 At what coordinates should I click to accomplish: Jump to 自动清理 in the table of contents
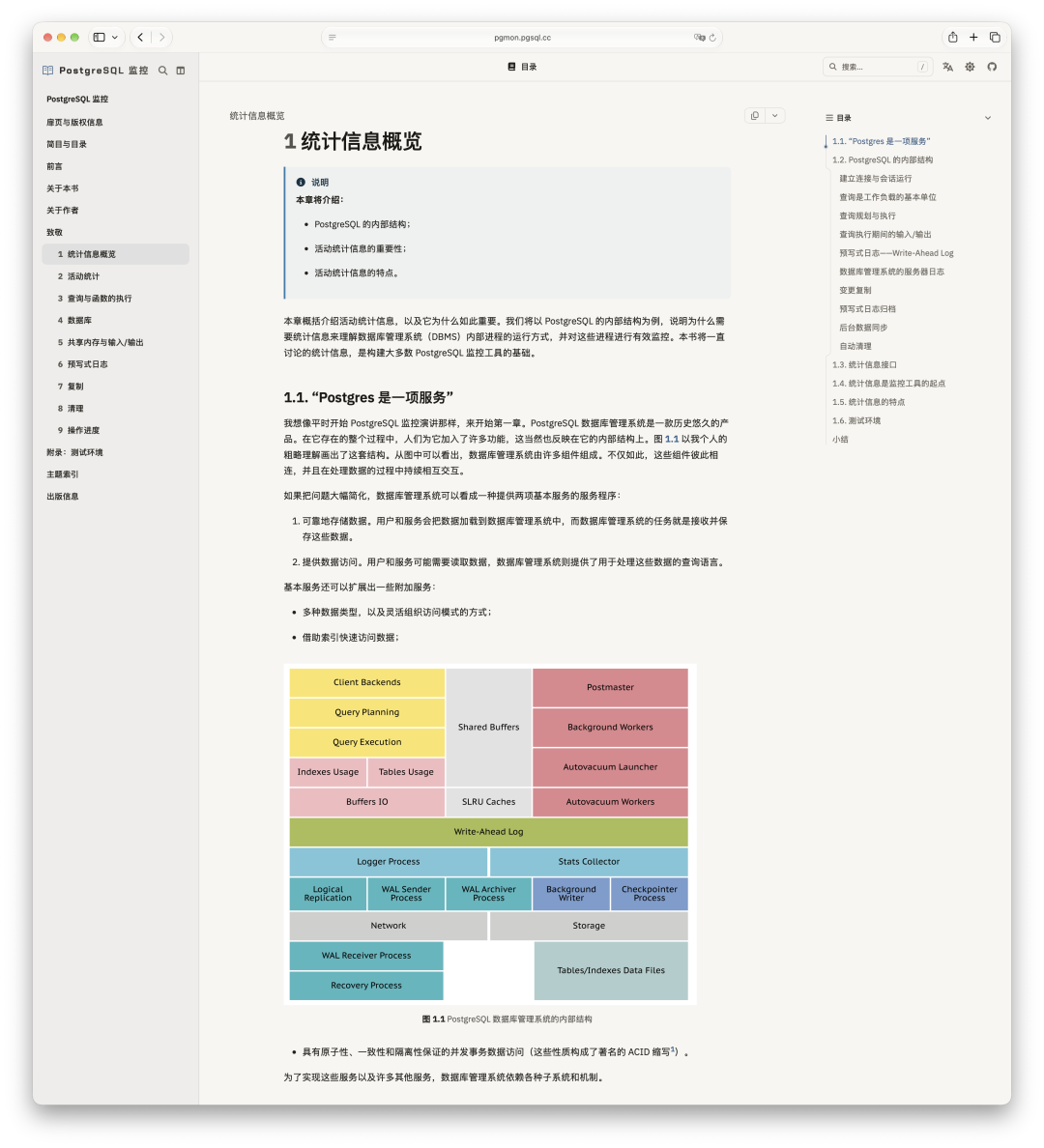point(855,346)
